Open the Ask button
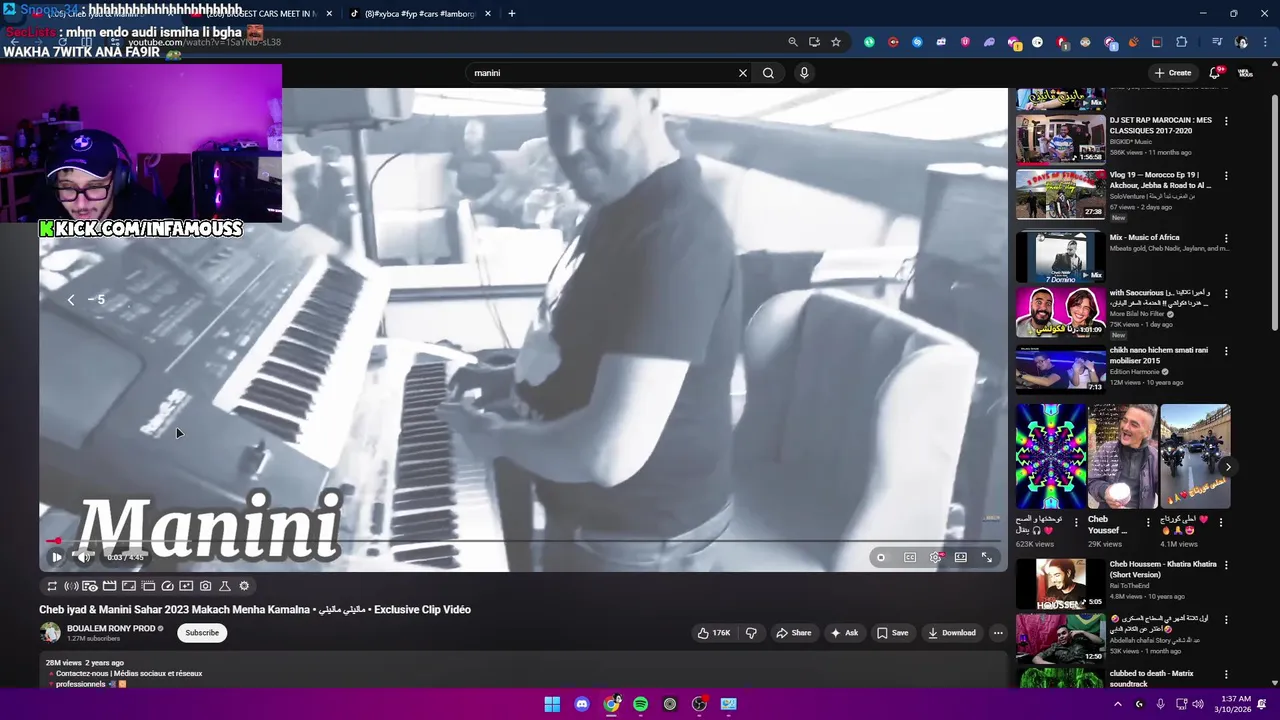This screenshot has height=720, width=1280. coord(844,633)
